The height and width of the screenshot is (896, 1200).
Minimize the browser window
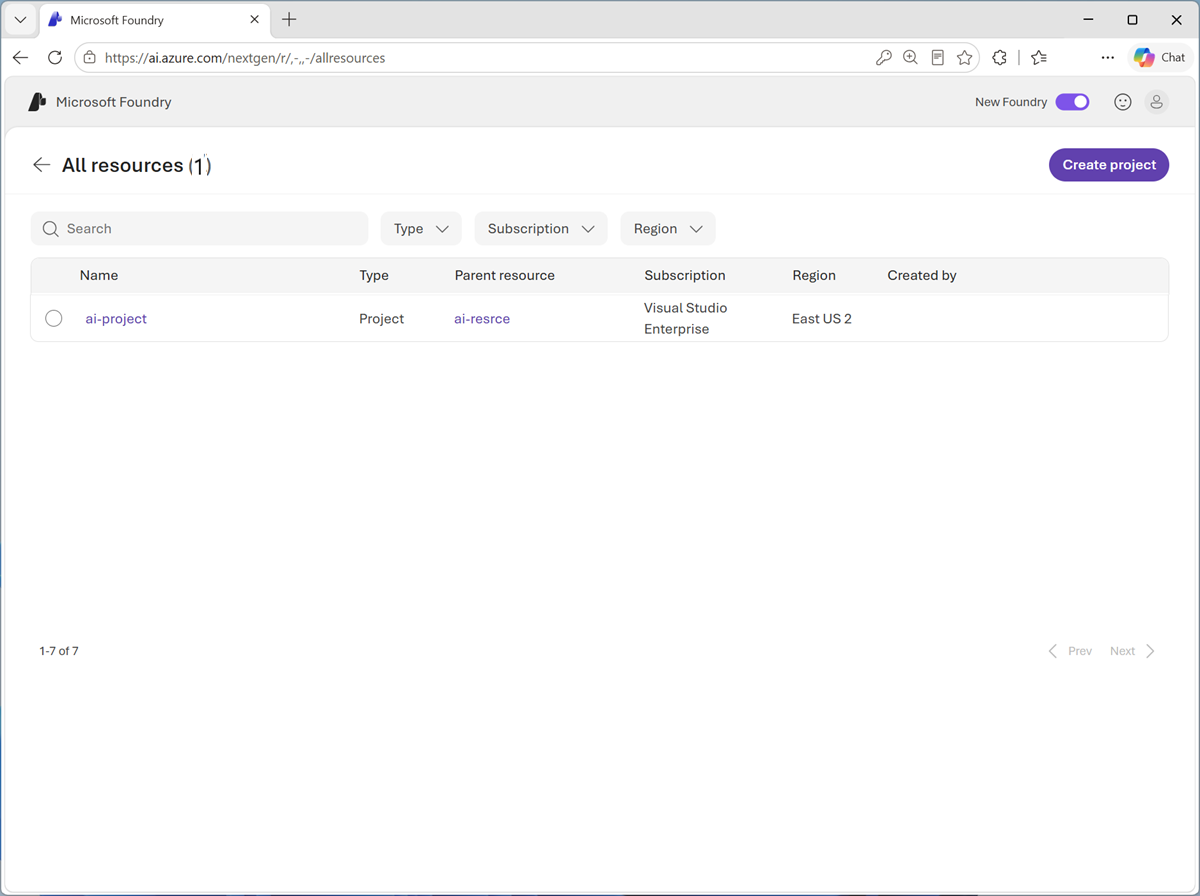[1088, 20]
